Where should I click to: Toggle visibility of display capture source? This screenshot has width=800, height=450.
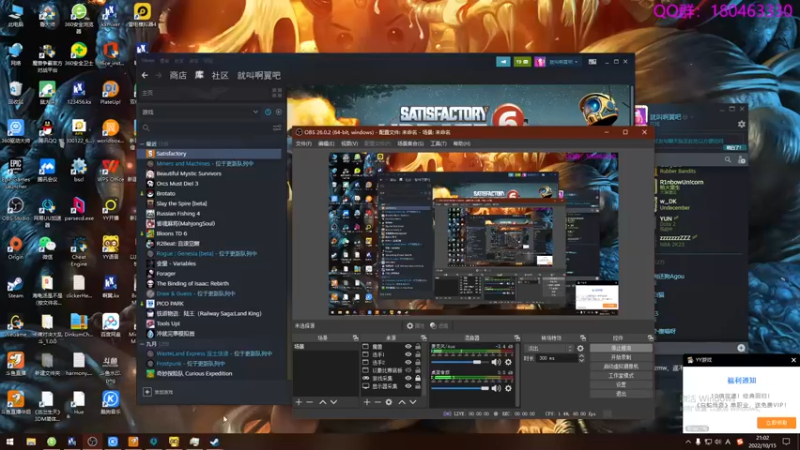pos(408,386)
